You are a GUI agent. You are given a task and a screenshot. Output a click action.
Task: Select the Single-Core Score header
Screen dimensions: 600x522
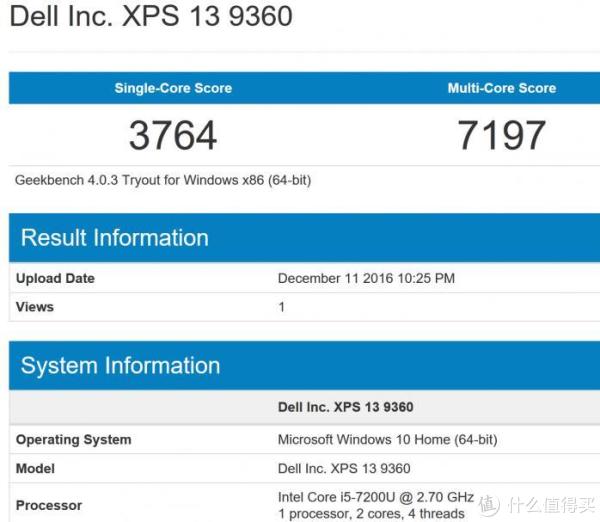pos(173,88)
